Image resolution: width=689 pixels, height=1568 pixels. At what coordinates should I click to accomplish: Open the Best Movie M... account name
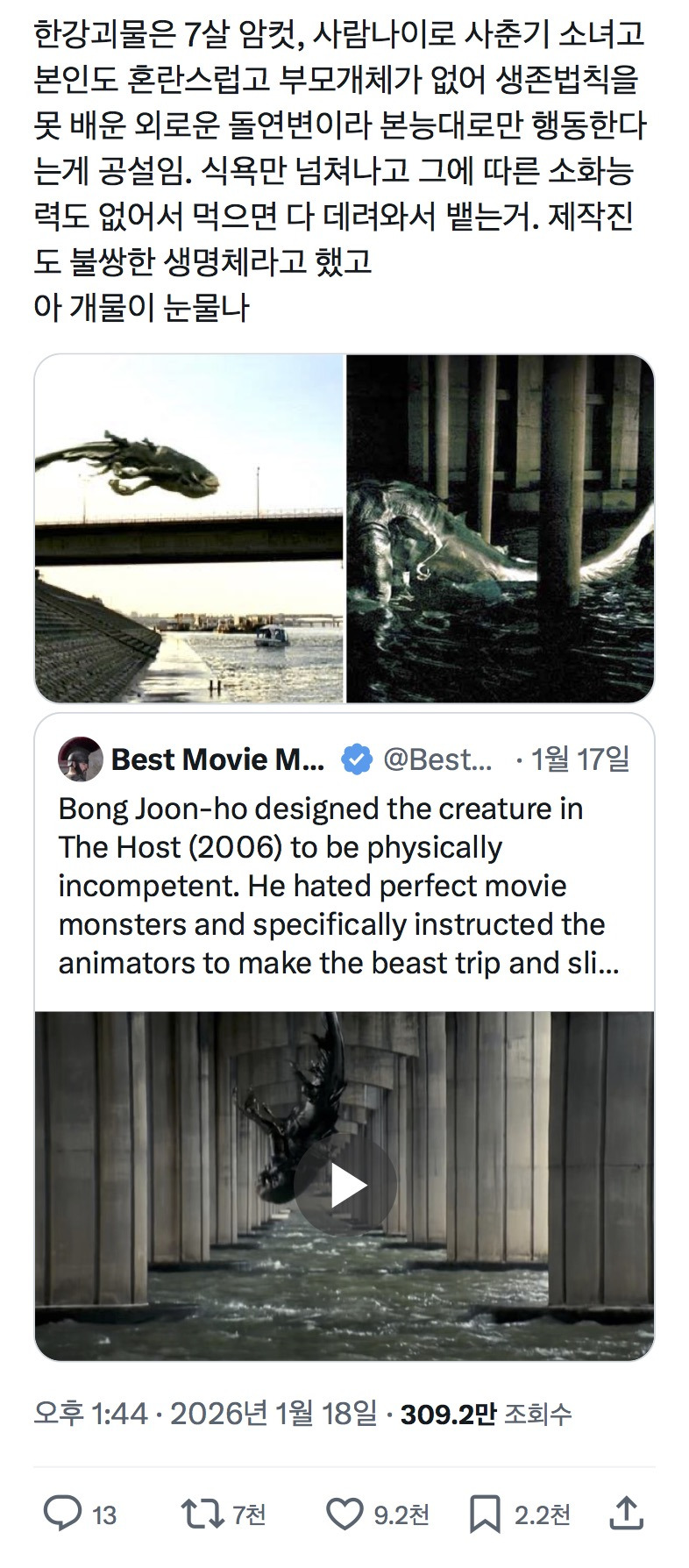coord(218,759)
